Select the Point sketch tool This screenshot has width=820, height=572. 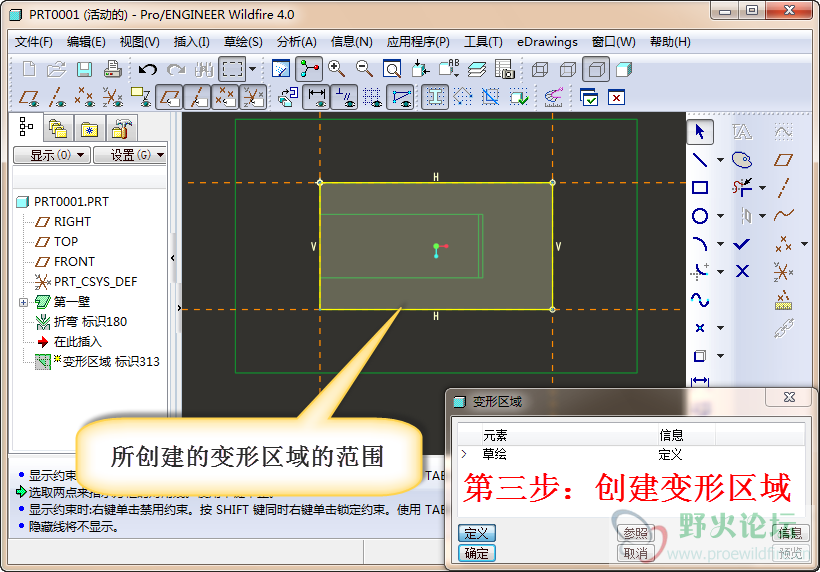700,328
